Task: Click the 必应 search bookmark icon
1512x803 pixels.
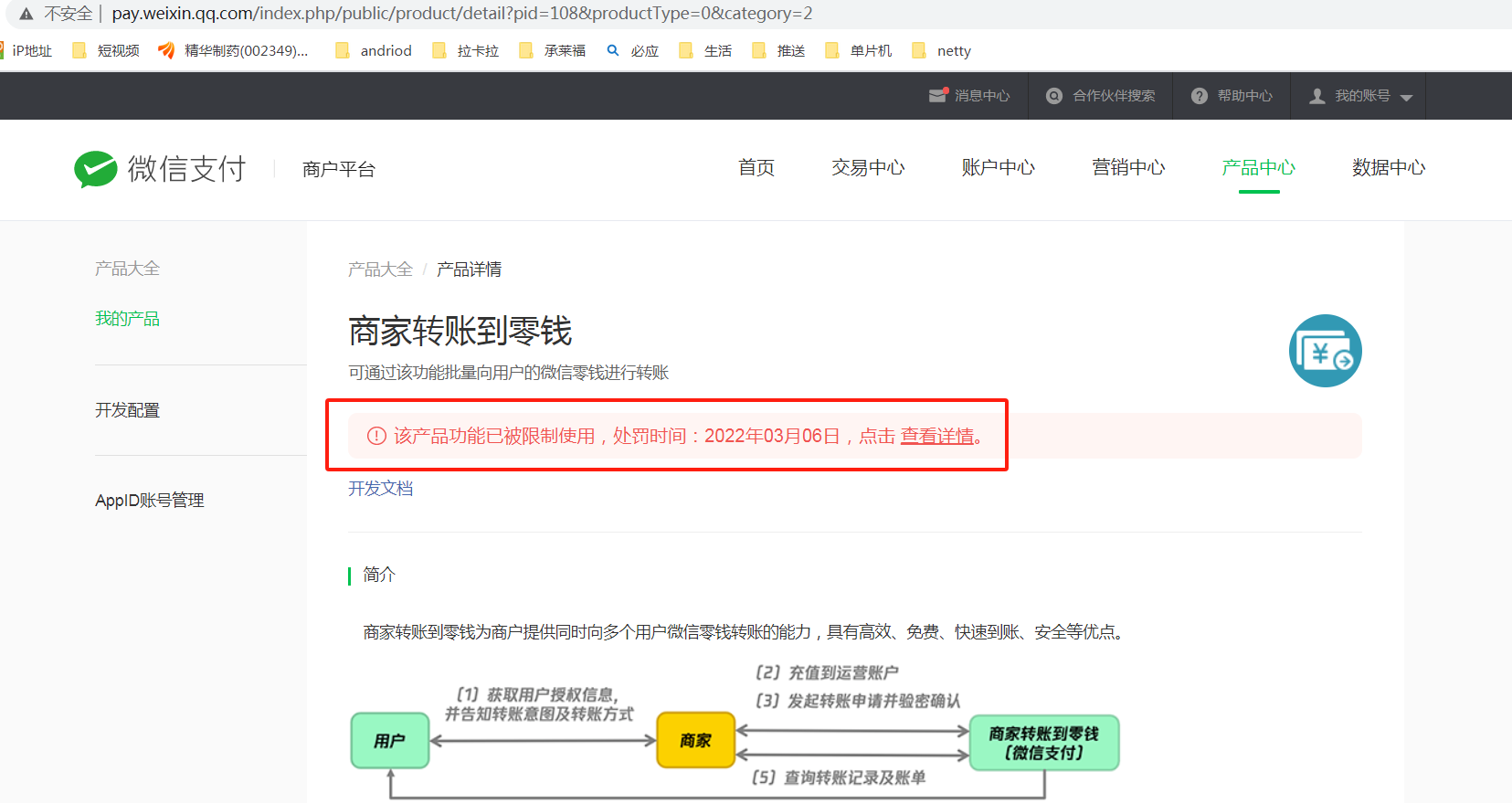Action: (613, 50)
